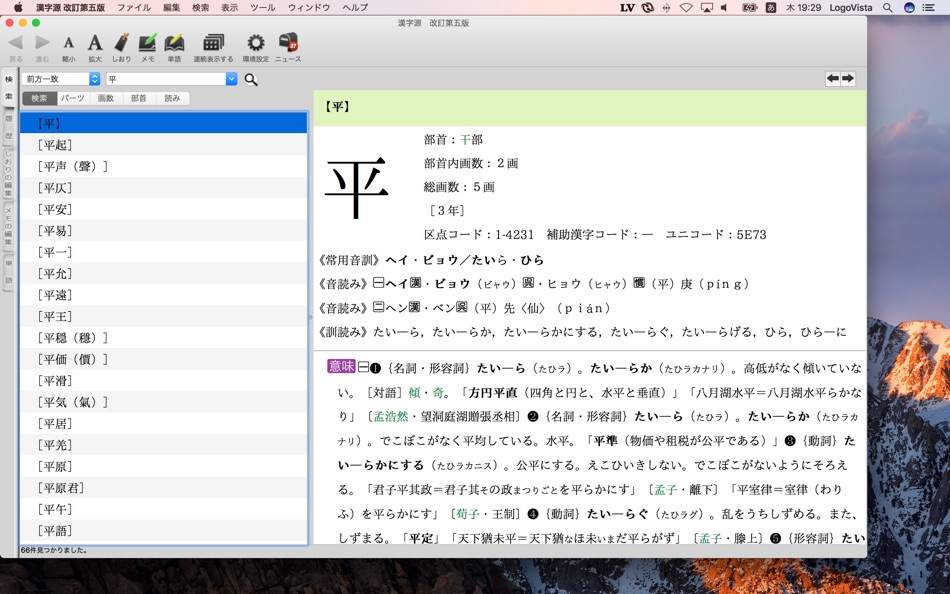Open Siri from the menu bar
950x594 pixels.
(x=909, y=8)
